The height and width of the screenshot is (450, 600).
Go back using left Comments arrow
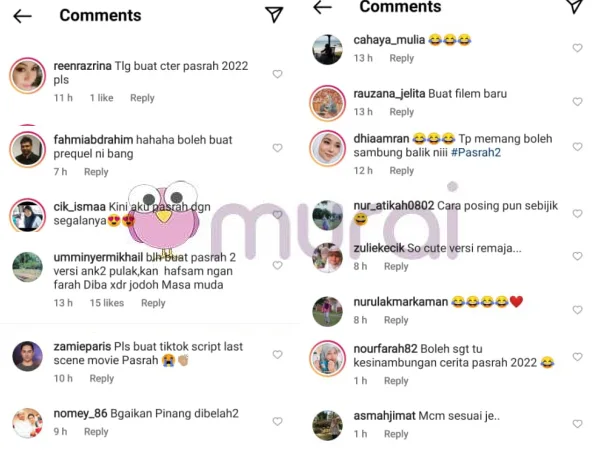[22, 16]
